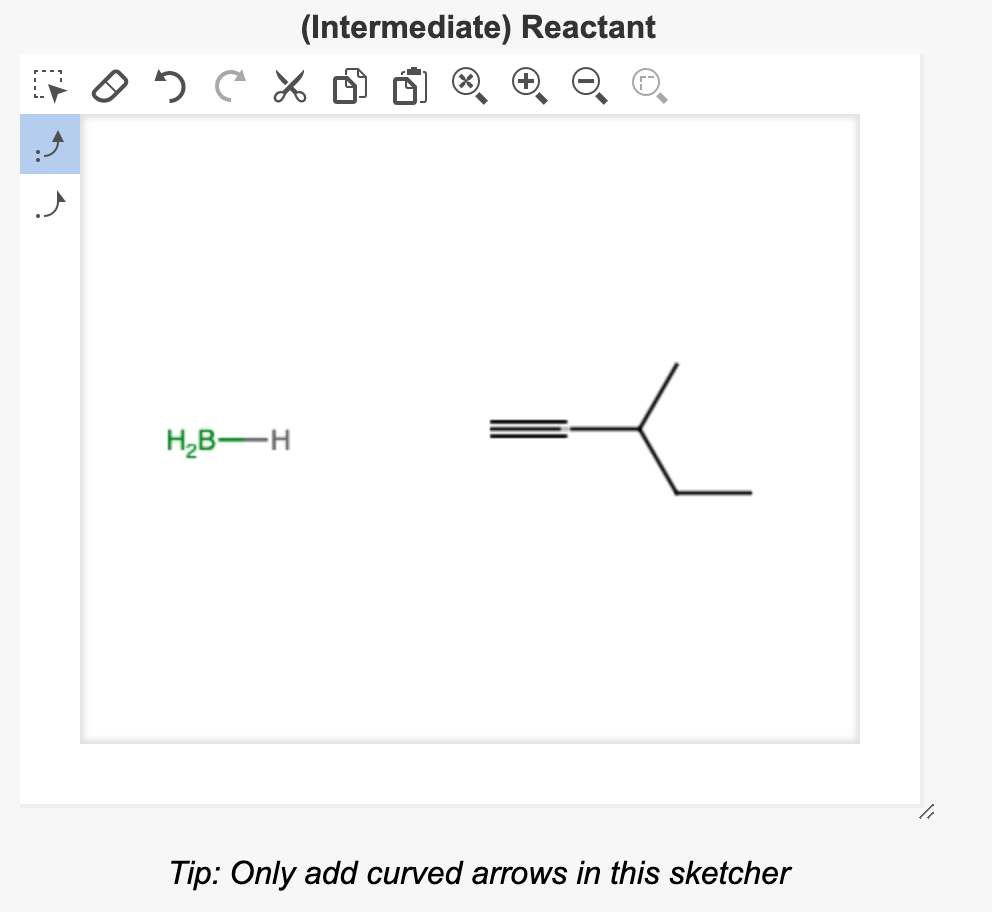The image size is (992, 912).
Task: Zoom out on the sketcher canvas
Action: 588,87
